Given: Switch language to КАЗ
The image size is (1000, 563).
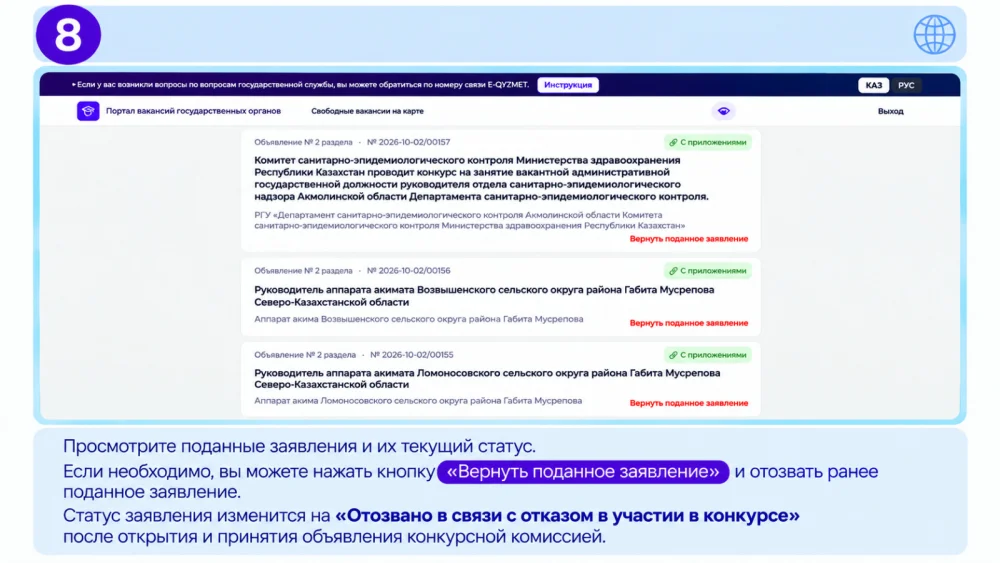Looking at the screenshot, I should pos(873,85).
